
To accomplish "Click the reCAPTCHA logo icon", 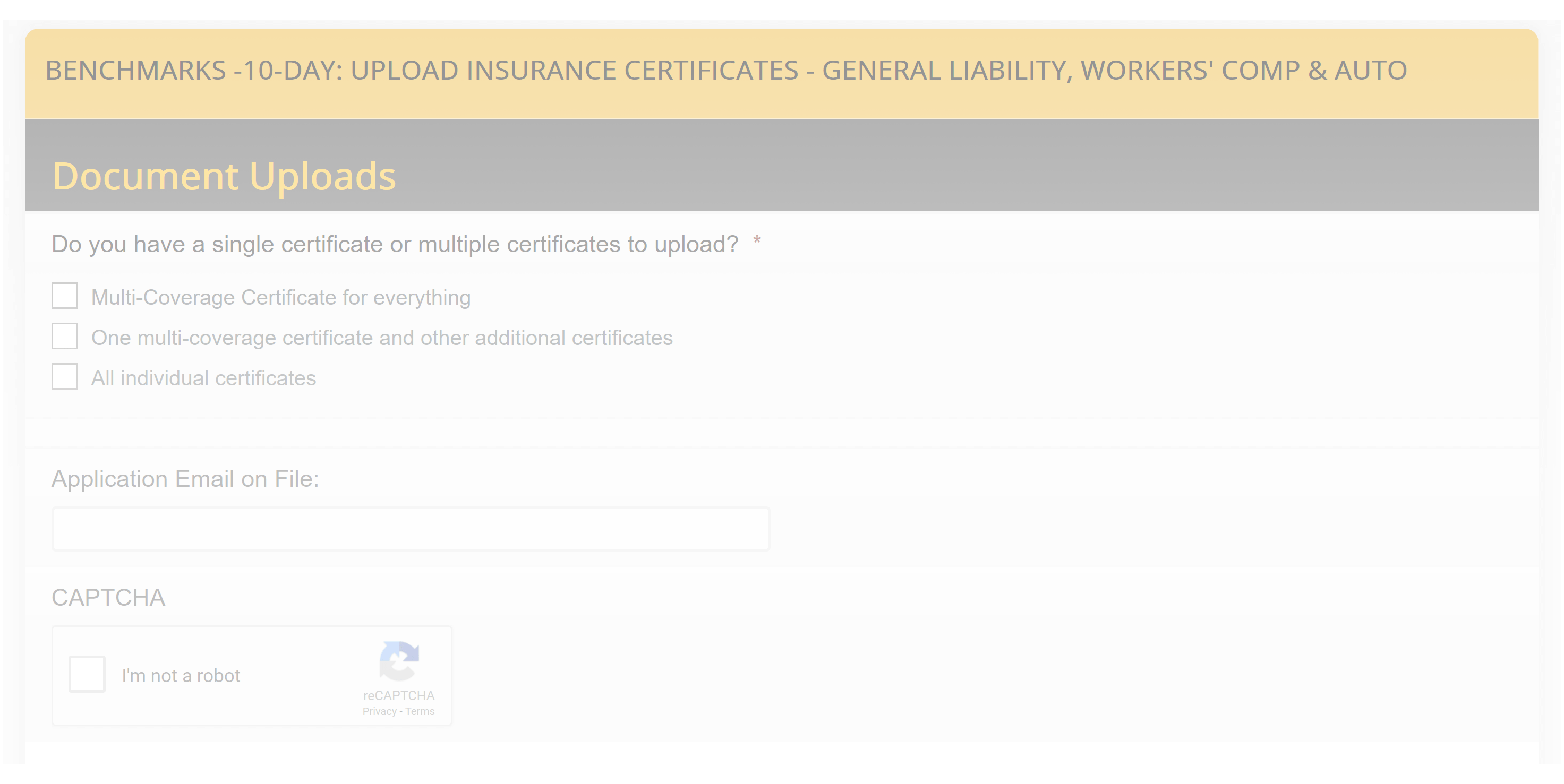I will point(399,661).
